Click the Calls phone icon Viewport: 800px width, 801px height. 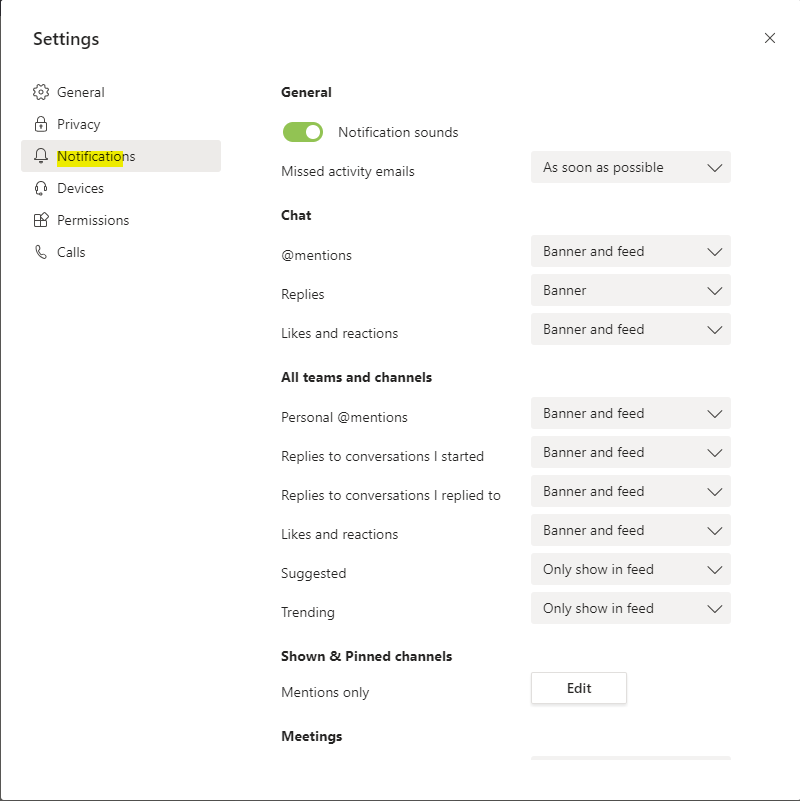[41, 252]
